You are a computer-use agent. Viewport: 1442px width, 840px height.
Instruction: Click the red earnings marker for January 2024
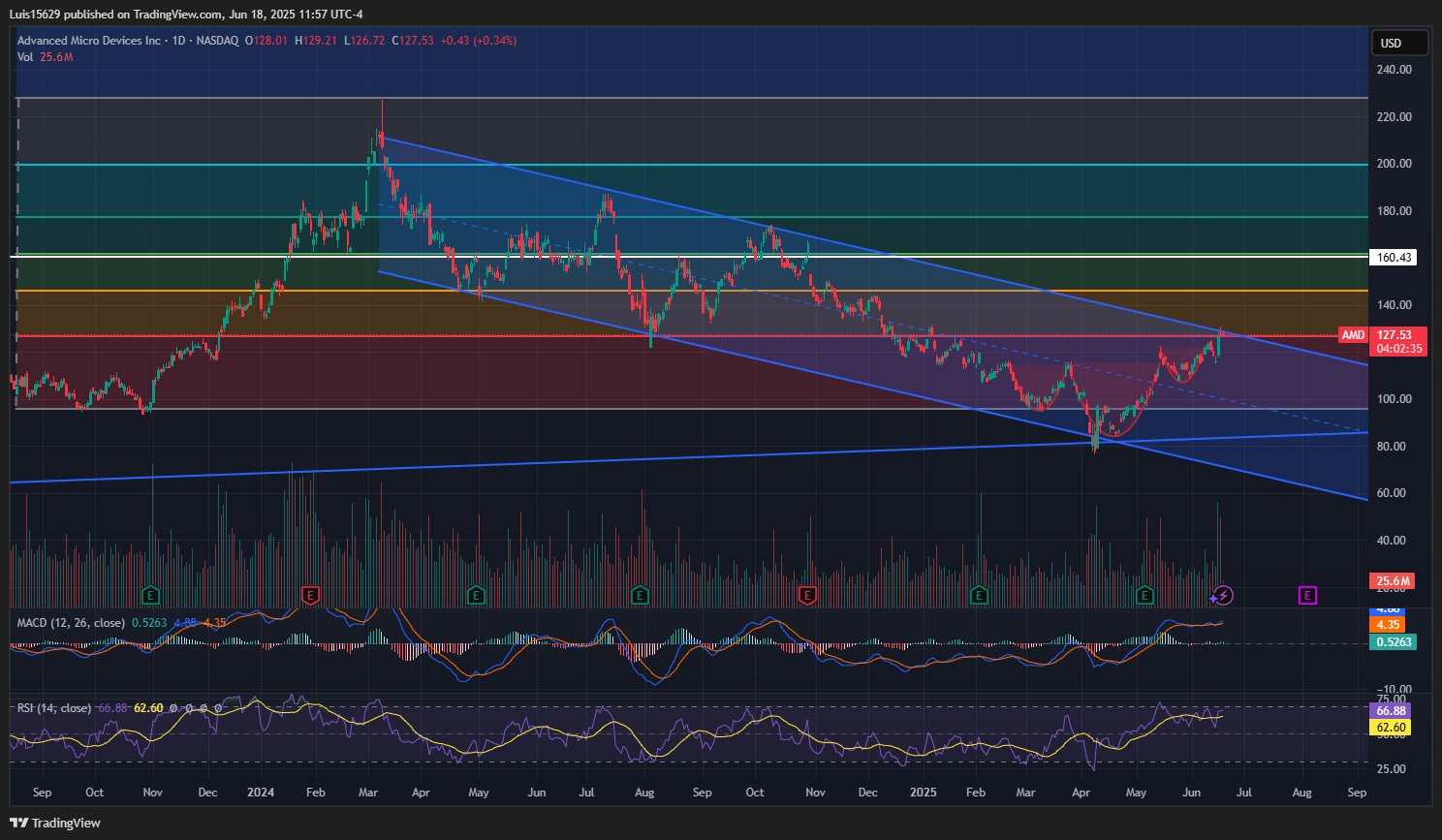point(310,594)
